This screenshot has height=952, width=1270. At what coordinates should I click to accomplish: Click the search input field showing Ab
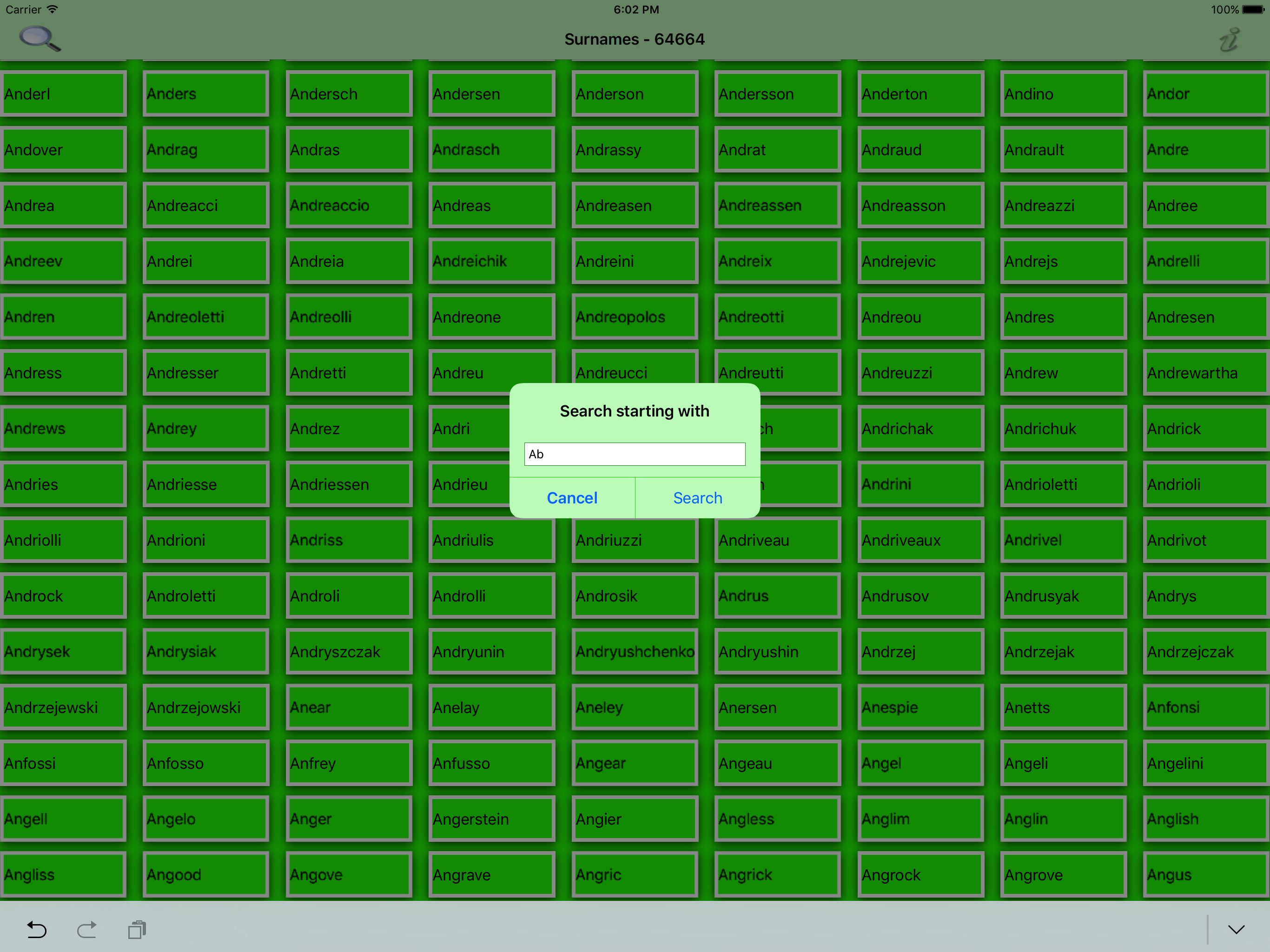point(634,454)
